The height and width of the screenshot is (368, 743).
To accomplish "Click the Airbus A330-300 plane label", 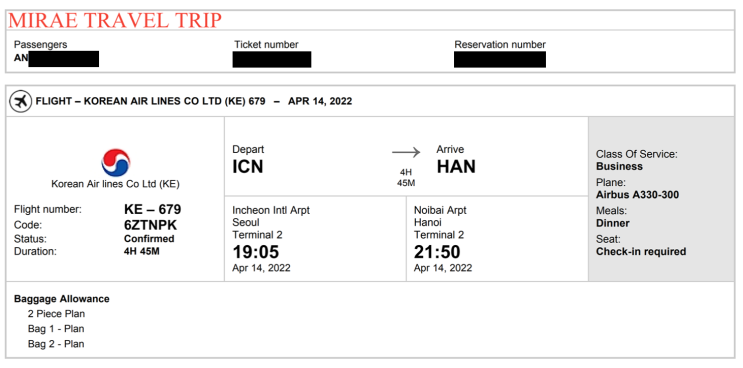I will (x=637, y=195).
